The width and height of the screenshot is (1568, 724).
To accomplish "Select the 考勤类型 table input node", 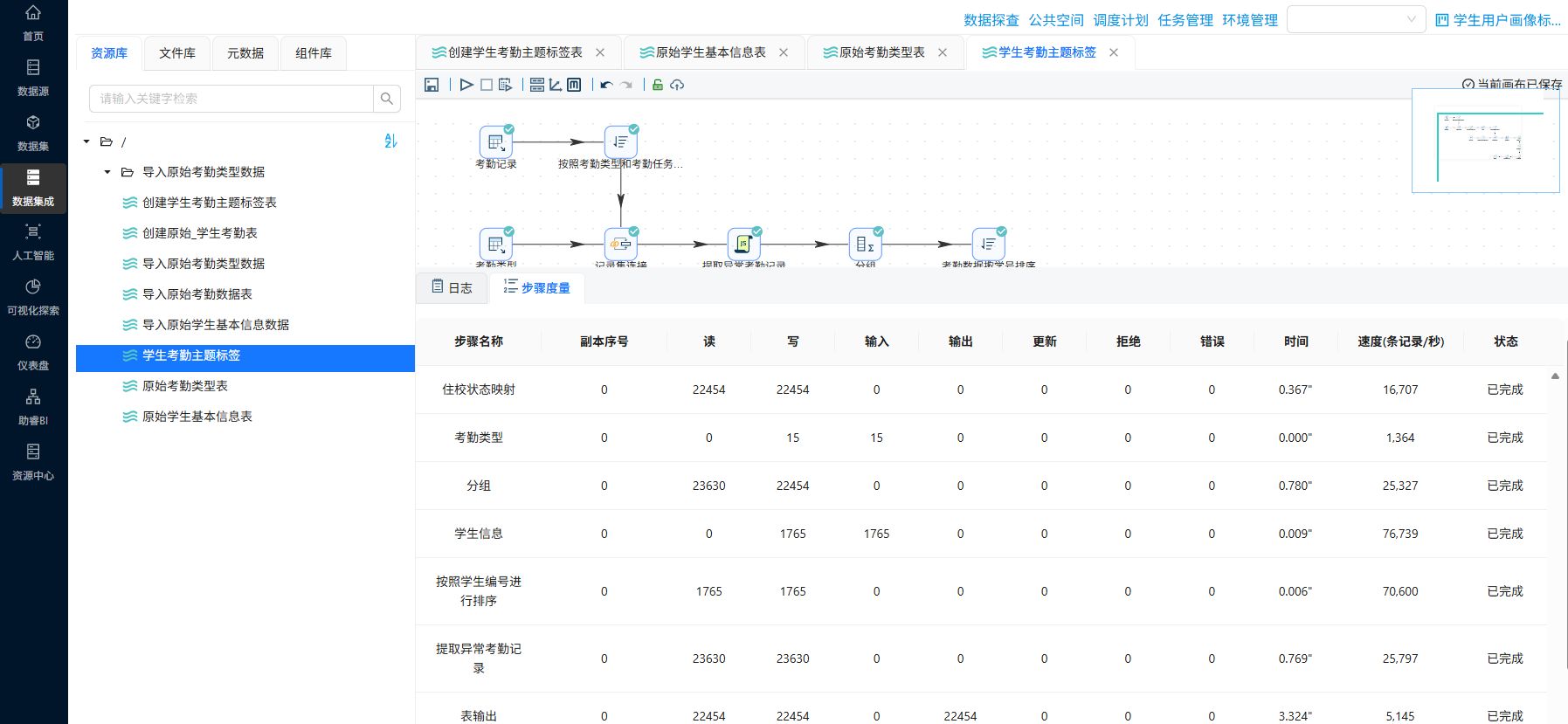I will coord(496,244).
